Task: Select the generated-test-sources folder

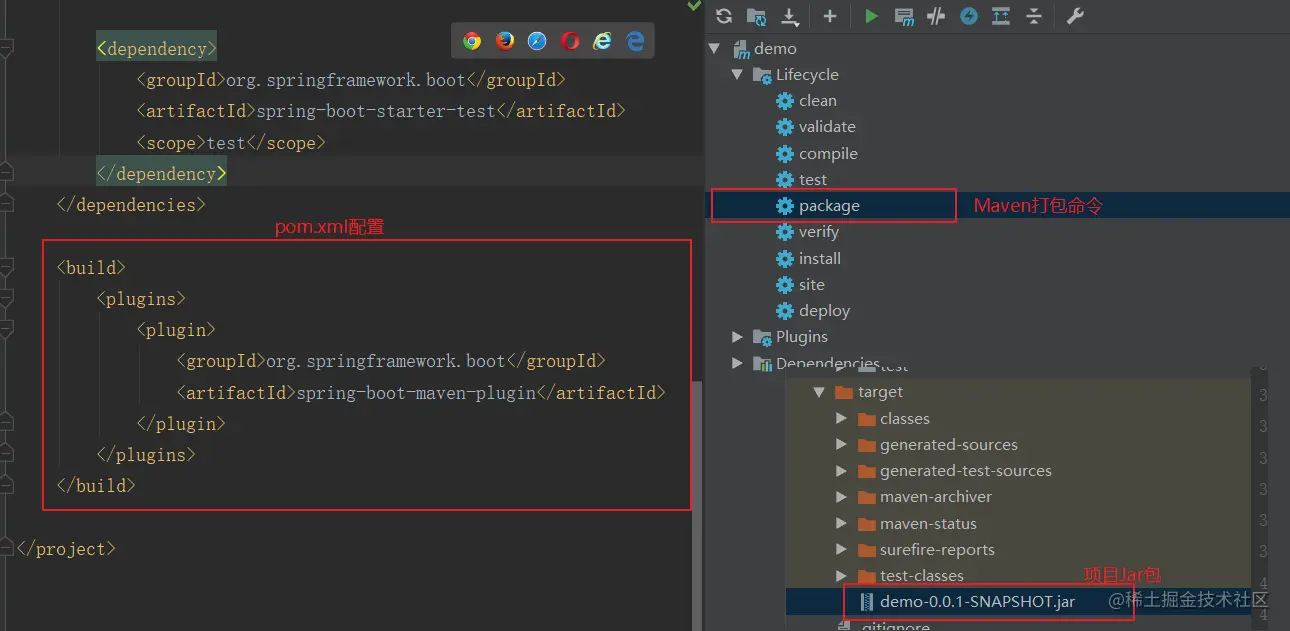Action: point(966,470)
